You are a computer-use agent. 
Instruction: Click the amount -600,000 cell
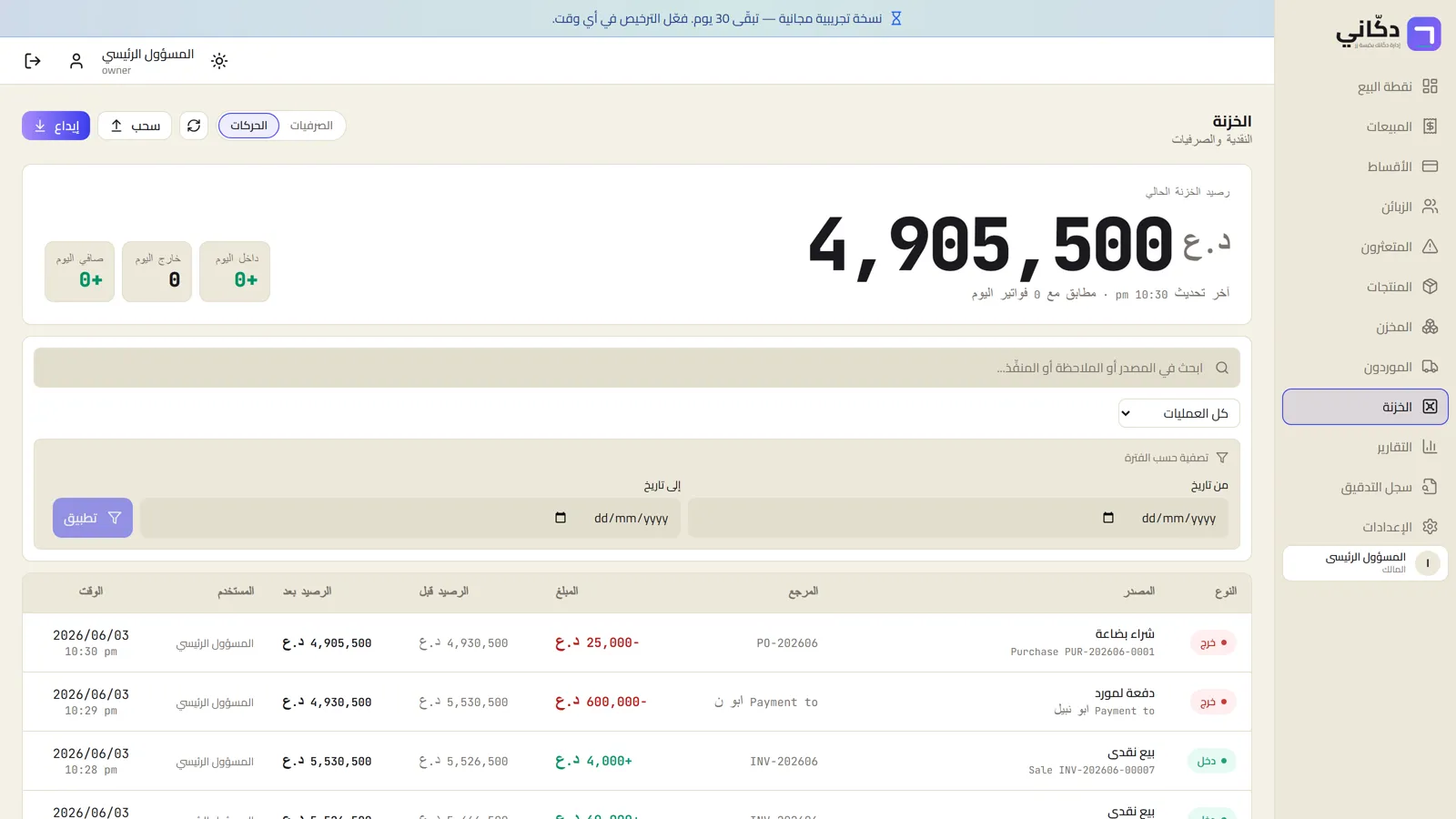tap(601, 702)
